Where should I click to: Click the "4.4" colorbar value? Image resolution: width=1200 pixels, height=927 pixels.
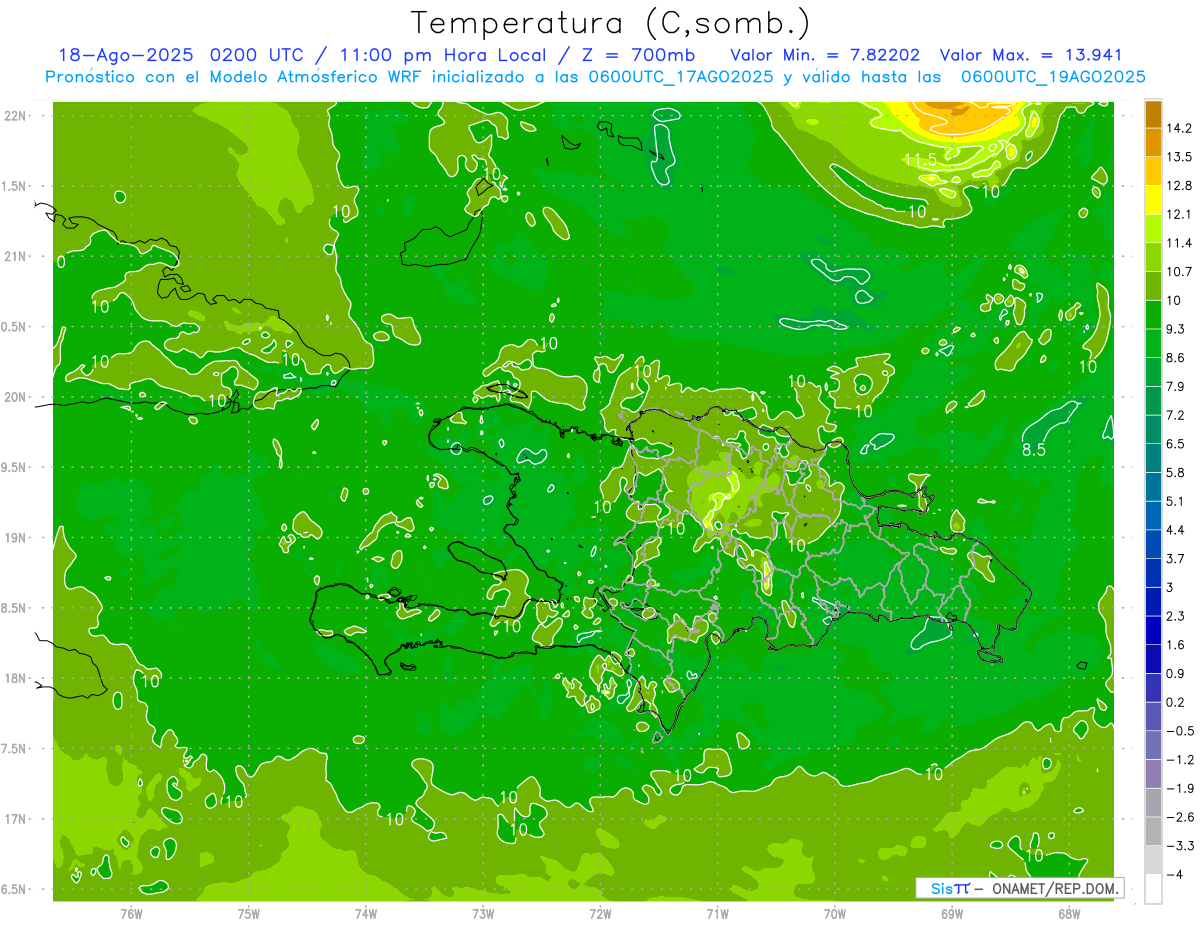pyautogui.click(x=1178, y=530)
